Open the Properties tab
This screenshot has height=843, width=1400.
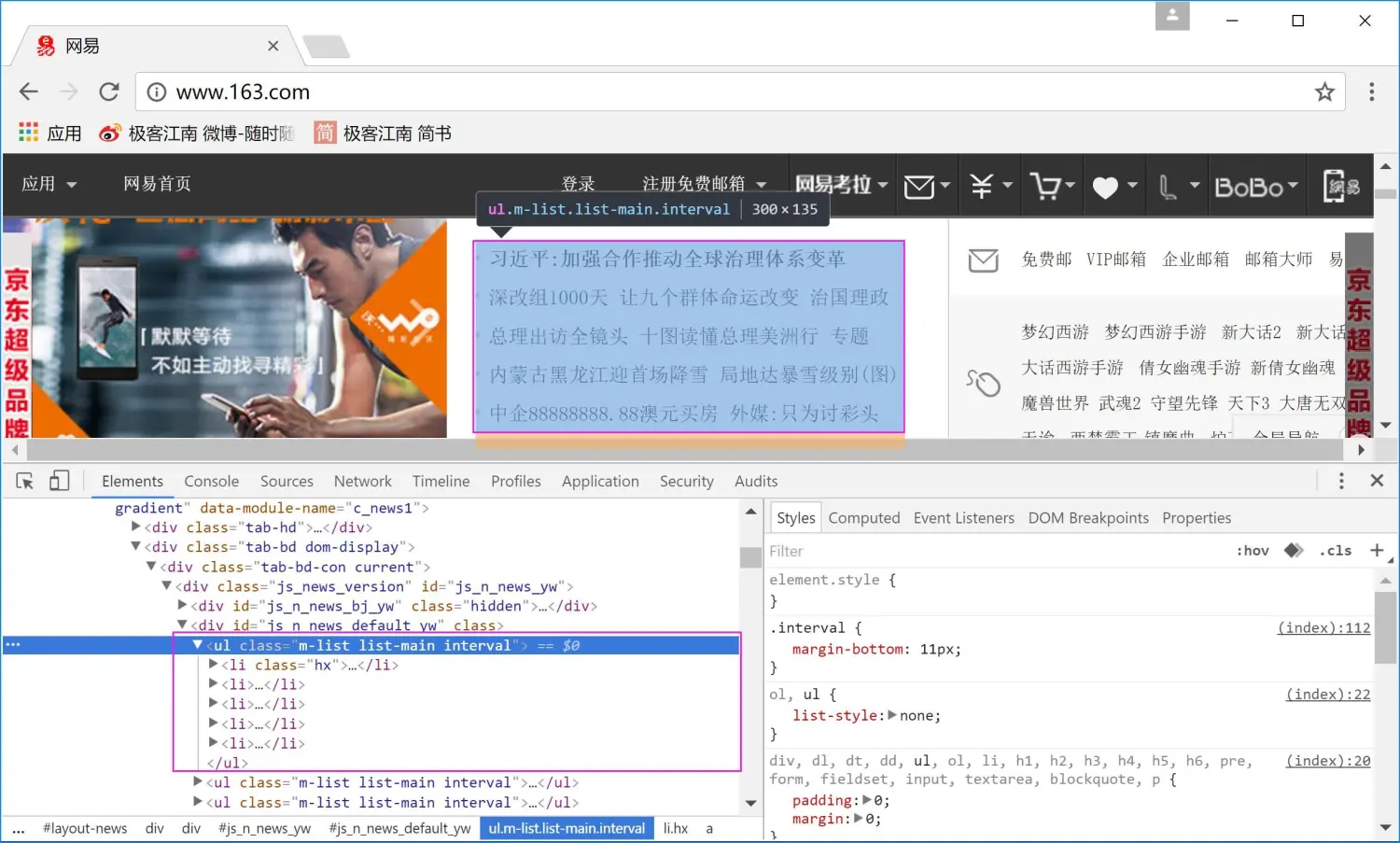[x=1197, y=518]
